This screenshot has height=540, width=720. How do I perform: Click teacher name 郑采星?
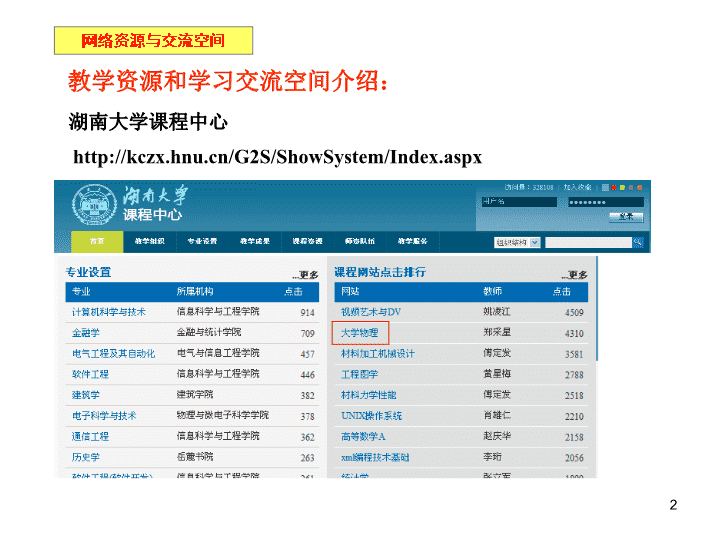[497, 332]
